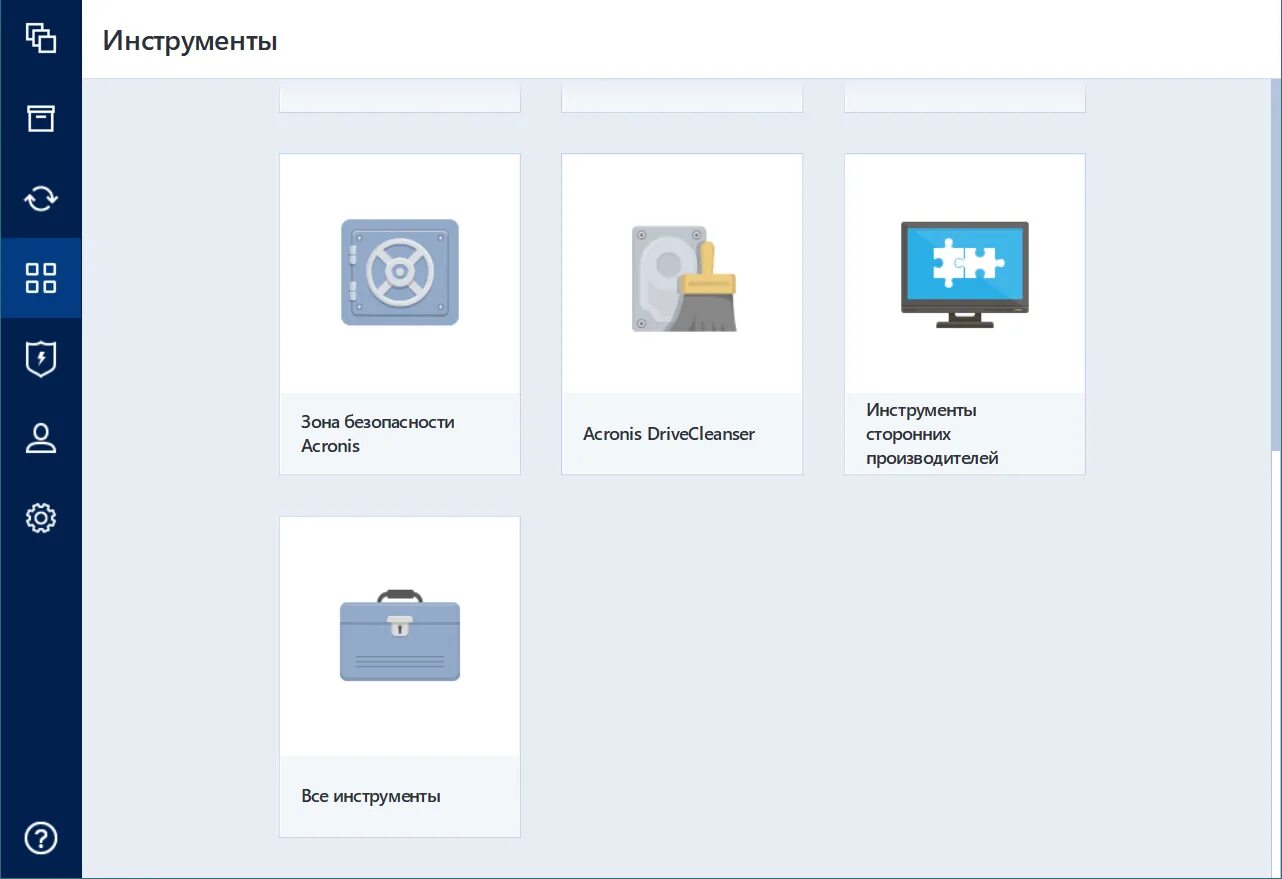Open the Account profile section in sidebar
The image size is (1282, 879).
(41, 438)
